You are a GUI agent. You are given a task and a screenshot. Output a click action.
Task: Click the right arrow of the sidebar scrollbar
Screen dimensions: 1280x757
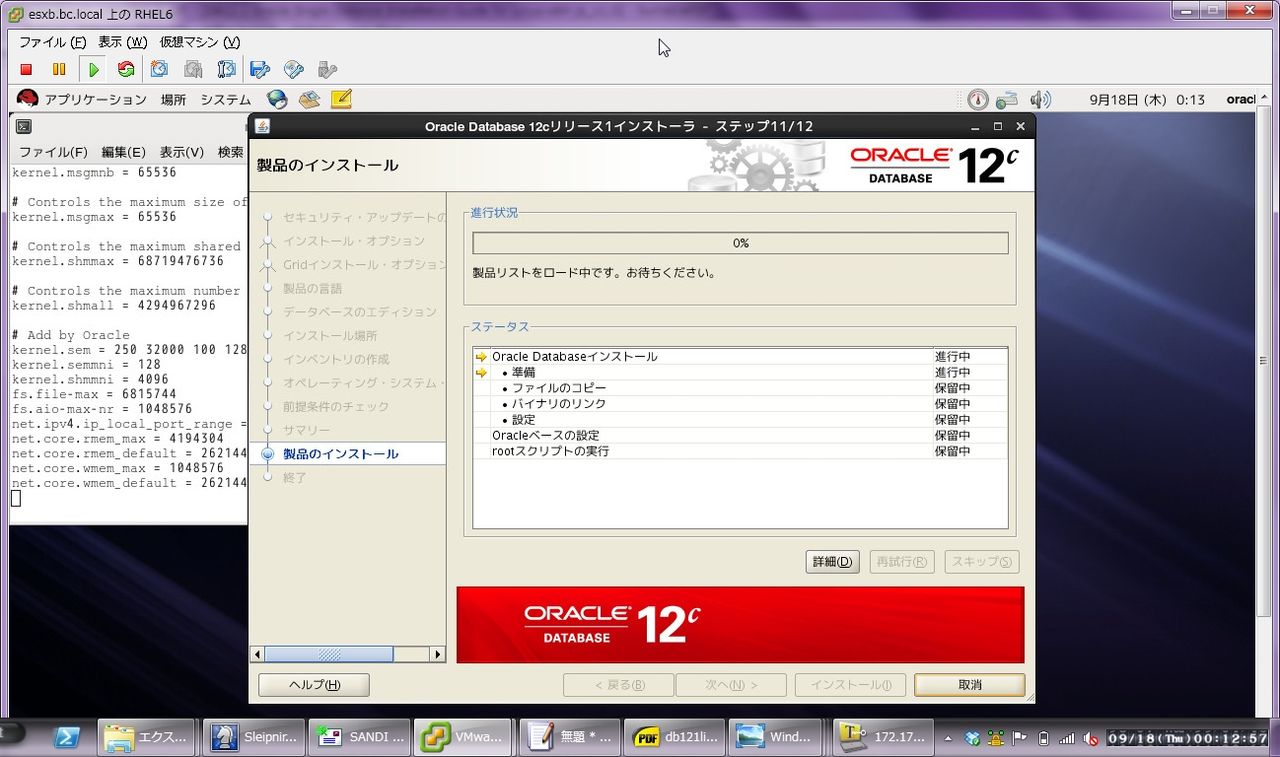click(437, 654)
